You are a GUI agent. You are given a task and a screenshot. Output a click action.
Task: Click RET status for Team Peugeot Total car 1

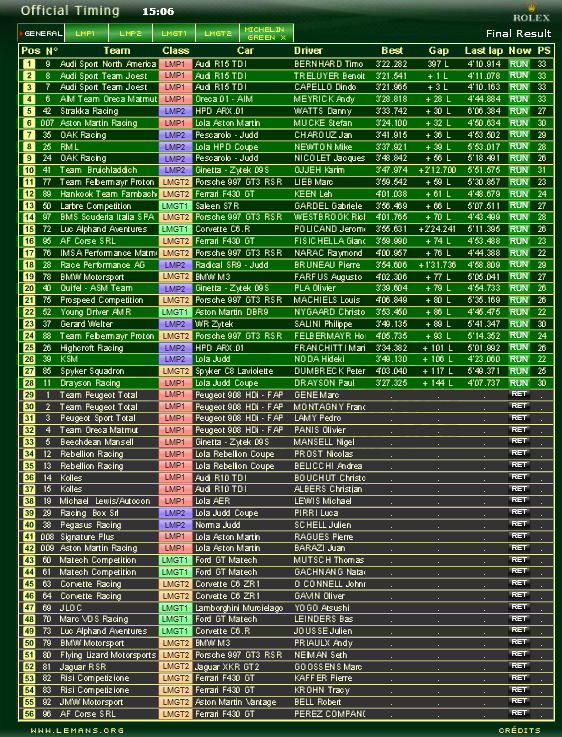(x=519, y=394)
